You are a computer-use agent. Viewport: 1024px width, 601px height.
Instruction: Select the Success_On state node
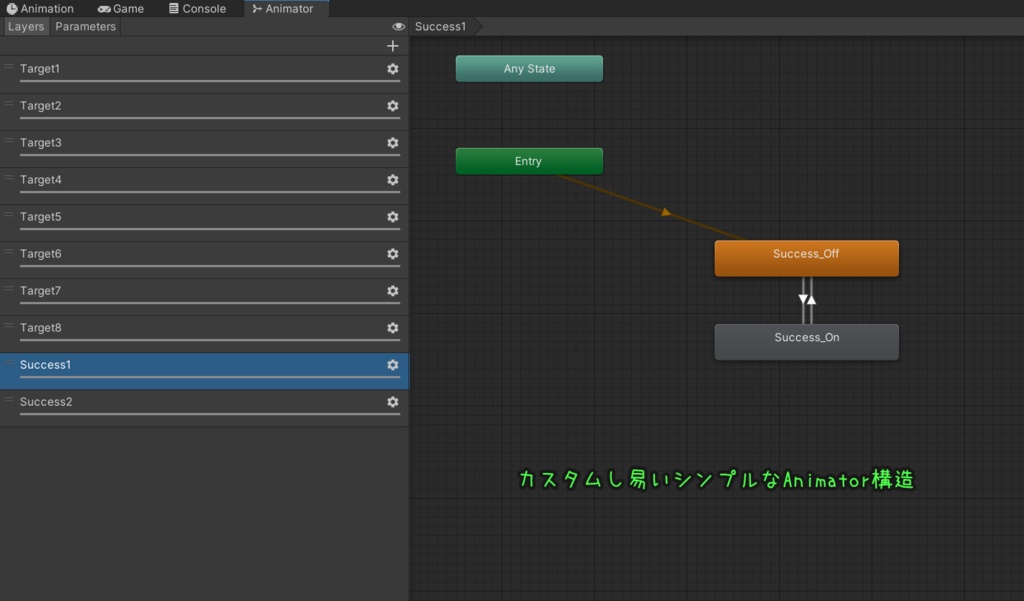[x=807, y=342]
